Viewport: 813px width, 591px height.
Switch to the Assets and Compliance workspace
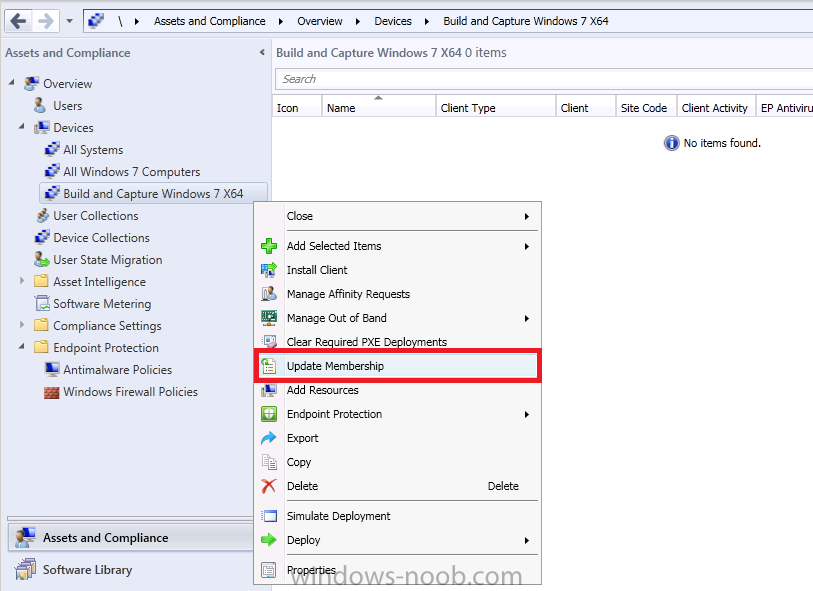point(131,538)
